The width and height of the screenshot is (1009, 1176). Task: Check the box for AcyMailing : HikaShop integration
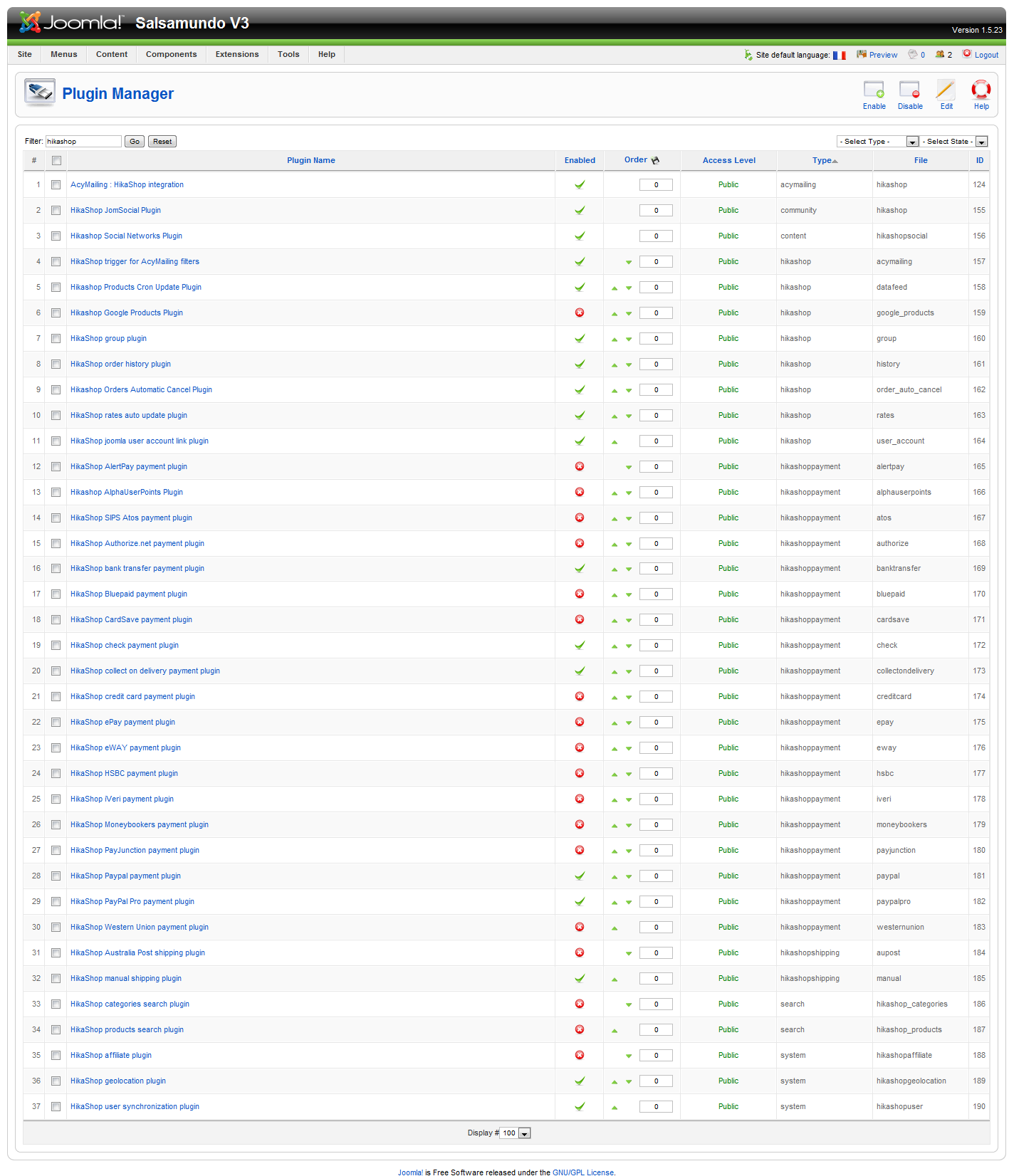tap(56, 184)
